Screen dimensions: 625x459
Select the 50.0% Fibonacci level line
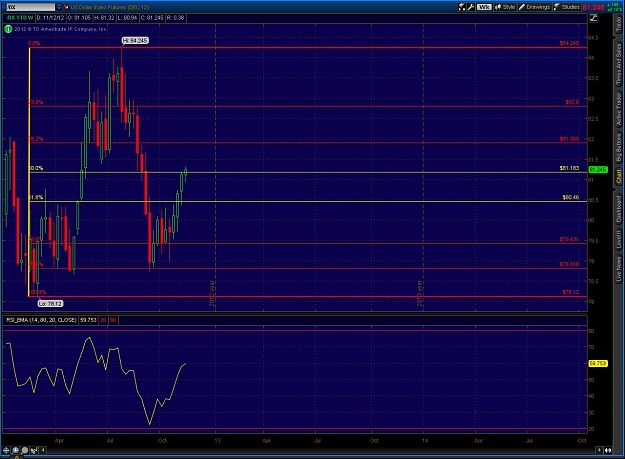pyautogui.click(x=308, y=173)
